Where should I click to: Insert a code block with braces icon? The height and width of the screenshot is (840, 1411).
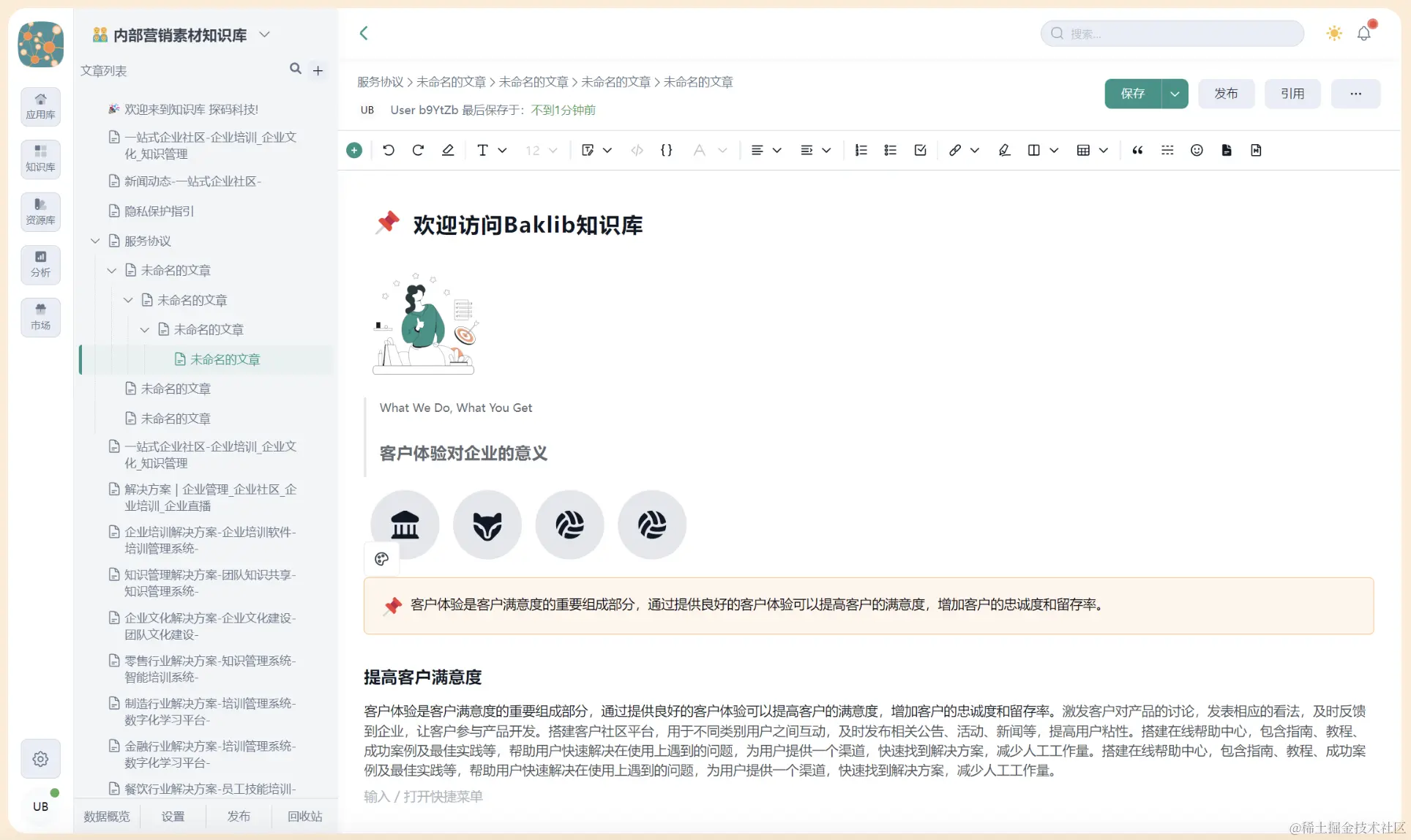click(x=666, y=150)
